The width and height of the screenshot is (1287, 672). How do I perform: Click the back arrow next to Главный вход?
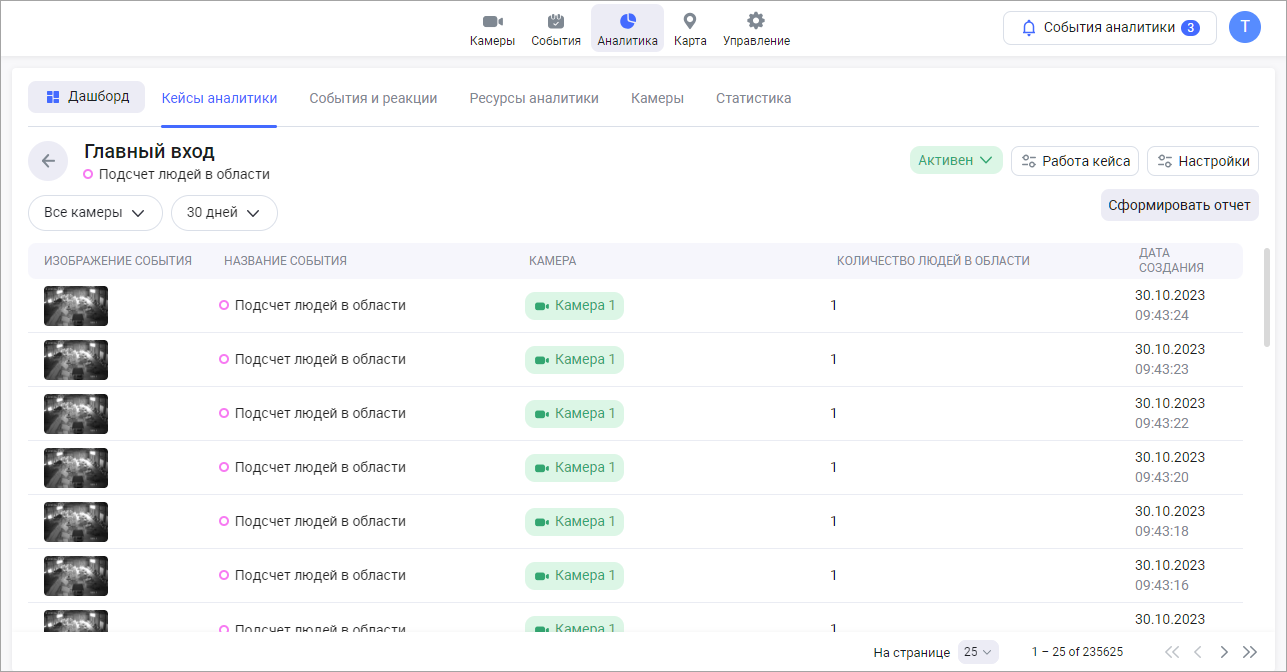click(x=48, y=161)
